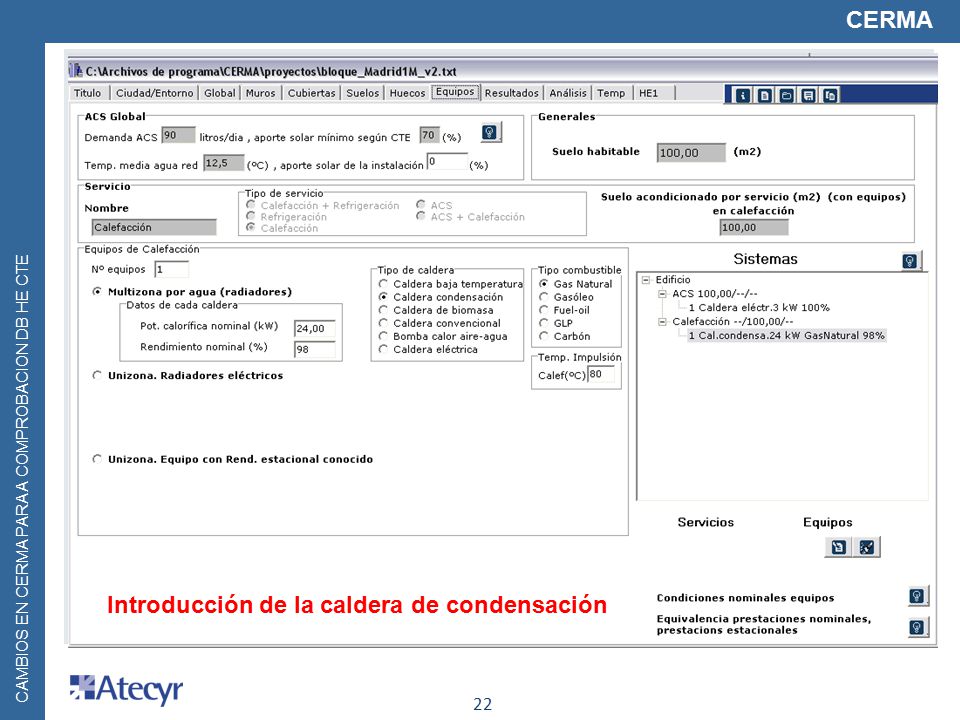Open the Temp tab
The width and height of the screenshot is (960, 720).
pyautogui.click(x=611, y=93)
